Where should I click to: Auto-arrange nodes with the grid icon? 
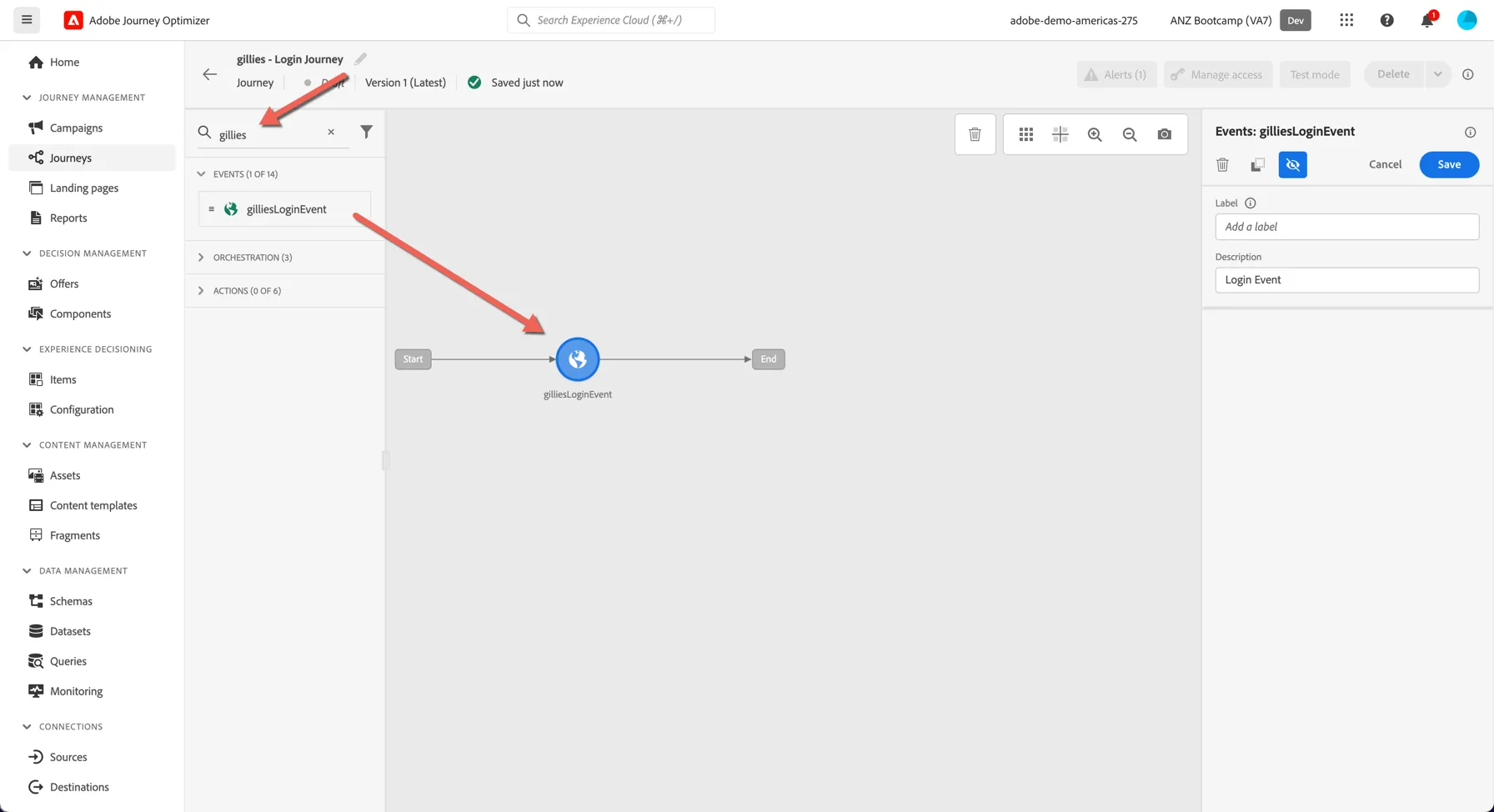1026,134
